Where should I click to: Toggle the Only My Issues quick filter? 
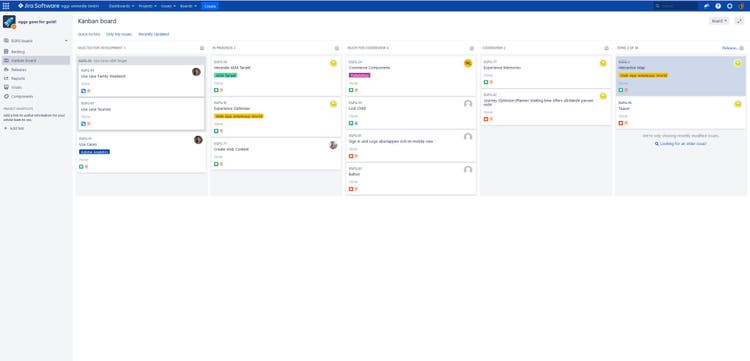(119, 34)
